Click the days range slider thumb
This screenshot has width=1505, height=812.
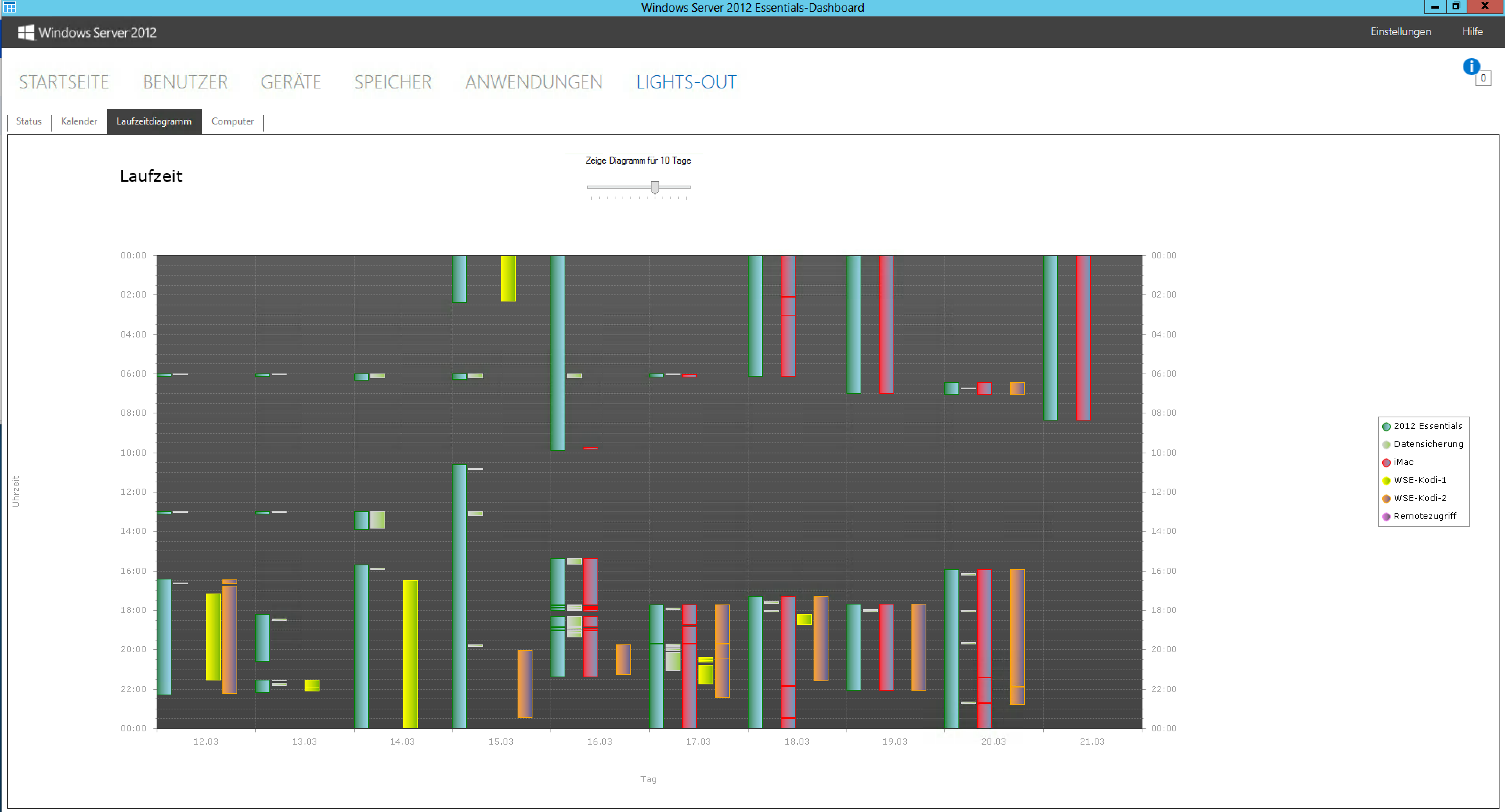coord(655,187)
